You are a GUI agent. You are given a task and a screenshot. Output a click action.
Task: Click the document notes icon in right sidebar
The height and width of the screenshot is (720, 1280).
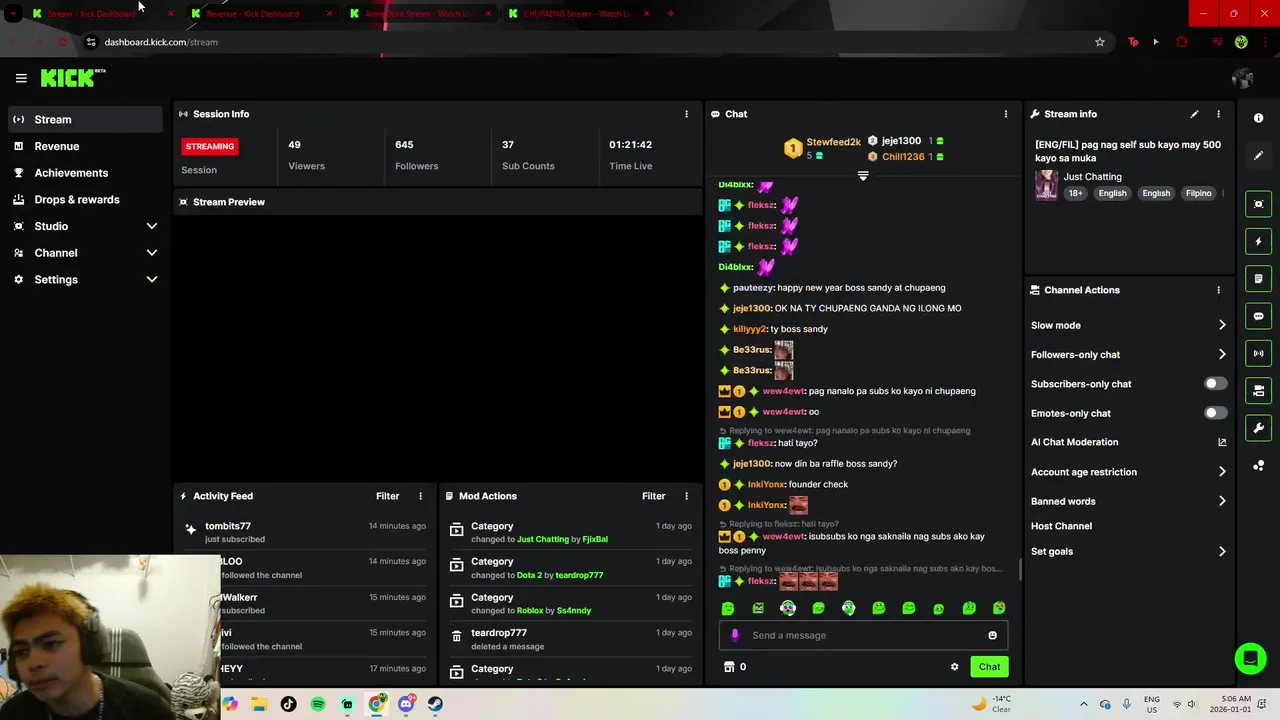point(1258,278)
